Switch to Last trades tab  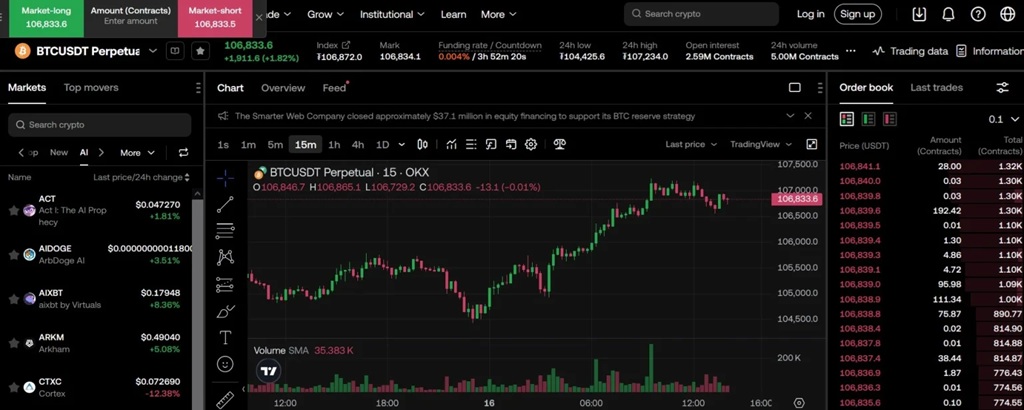tap(936, 87)
